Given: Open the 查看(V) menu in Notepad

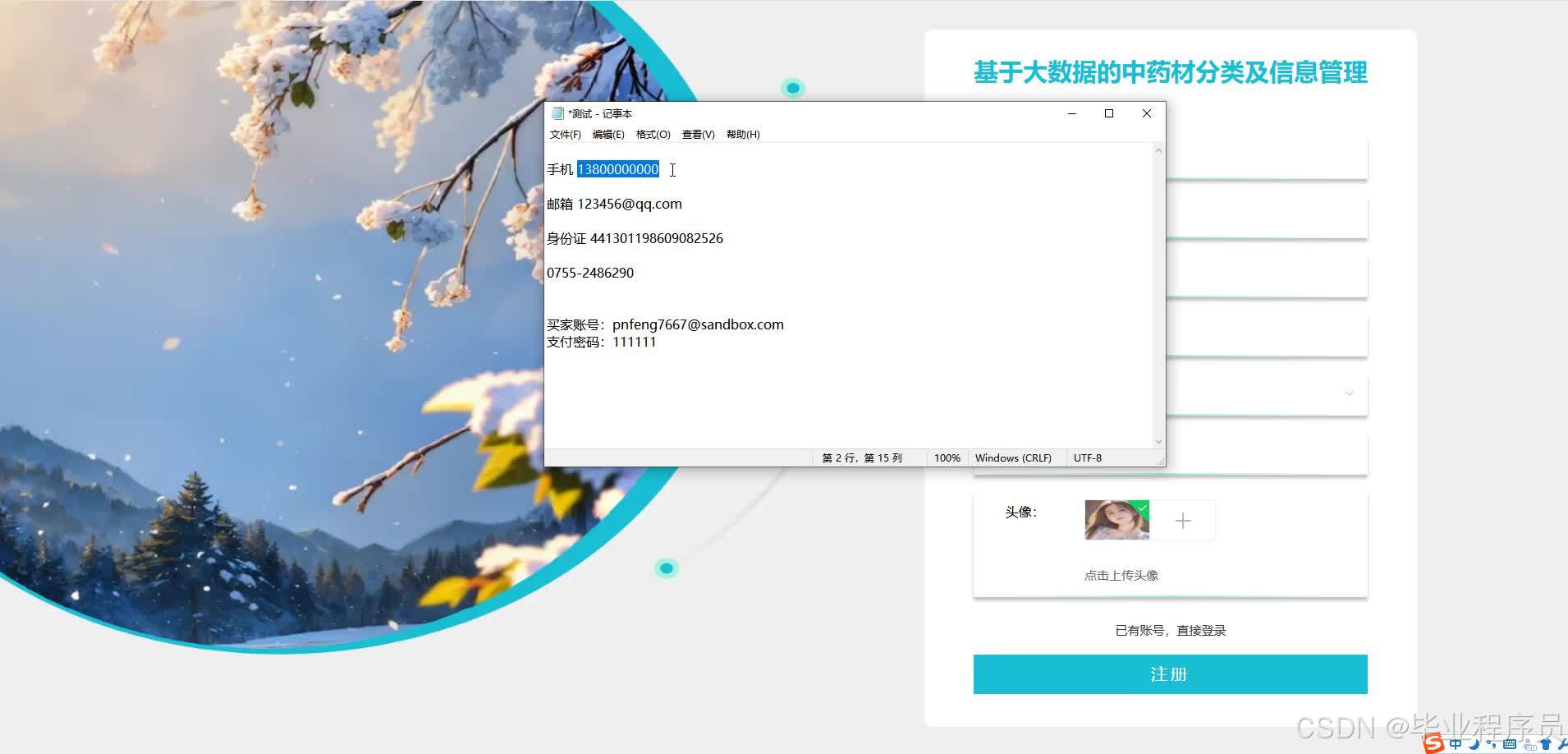Looking at the screenshot, I should (x=698, y=134).
